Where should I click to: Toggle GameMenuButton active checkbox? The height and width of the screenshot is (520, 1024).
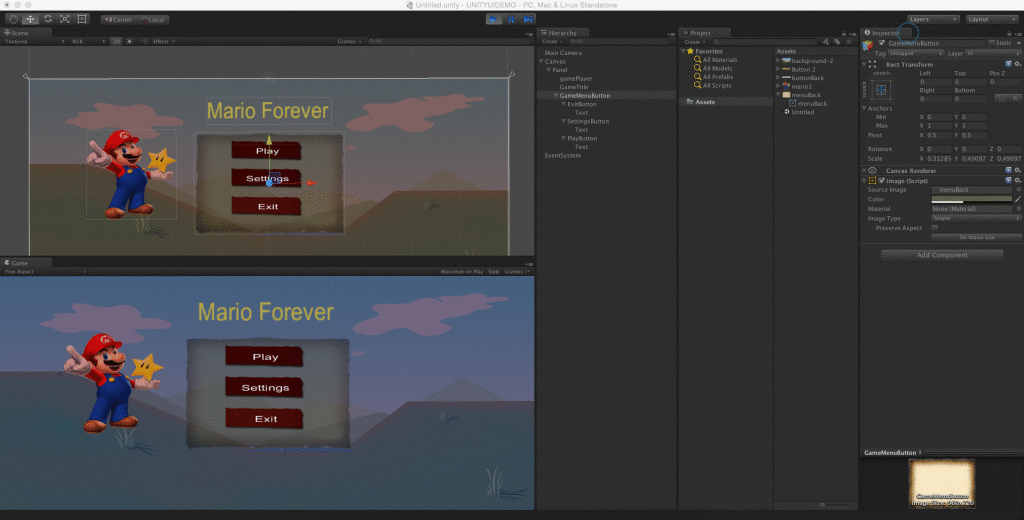882,43
